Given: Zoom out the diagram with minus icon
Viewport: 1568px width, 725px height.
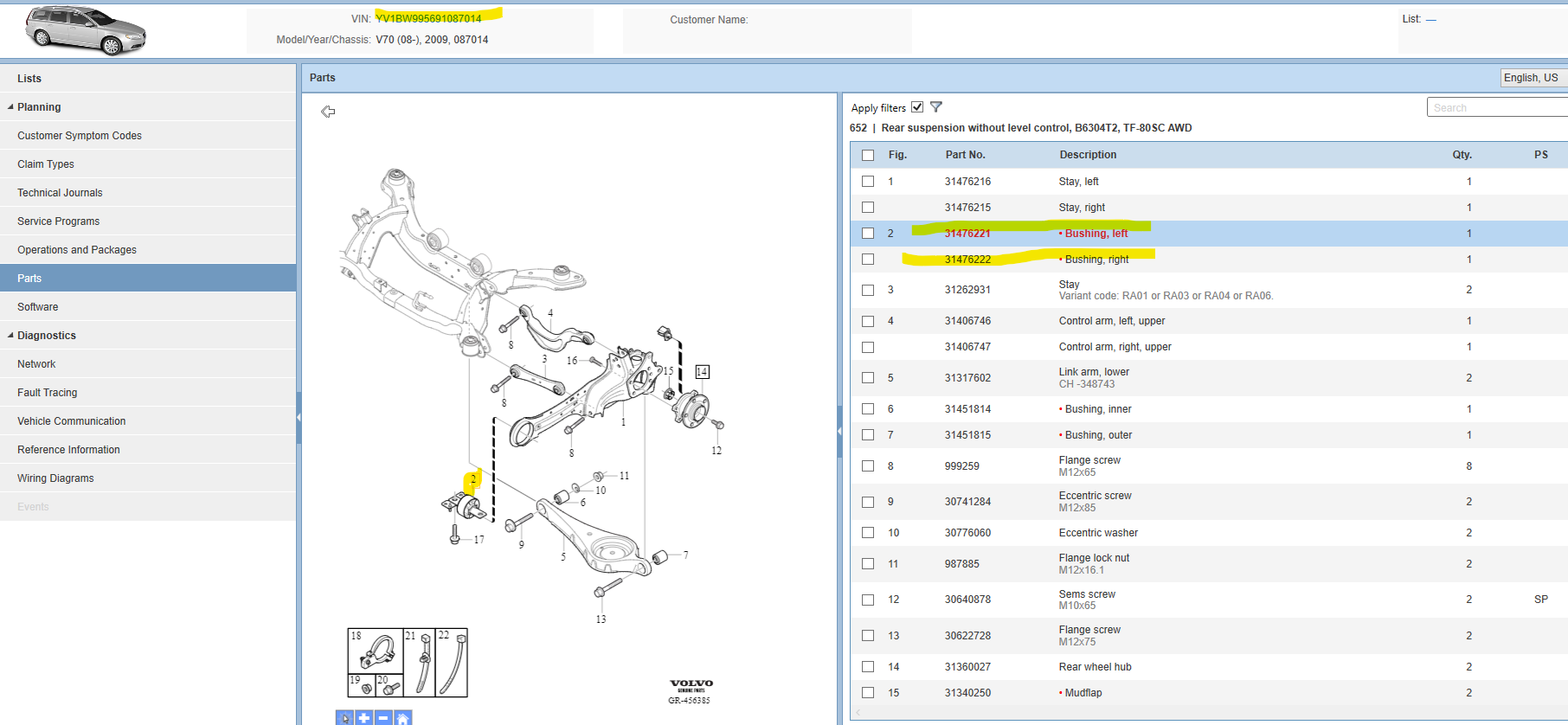Looking at the screenshot, I should tap(383, 718).
